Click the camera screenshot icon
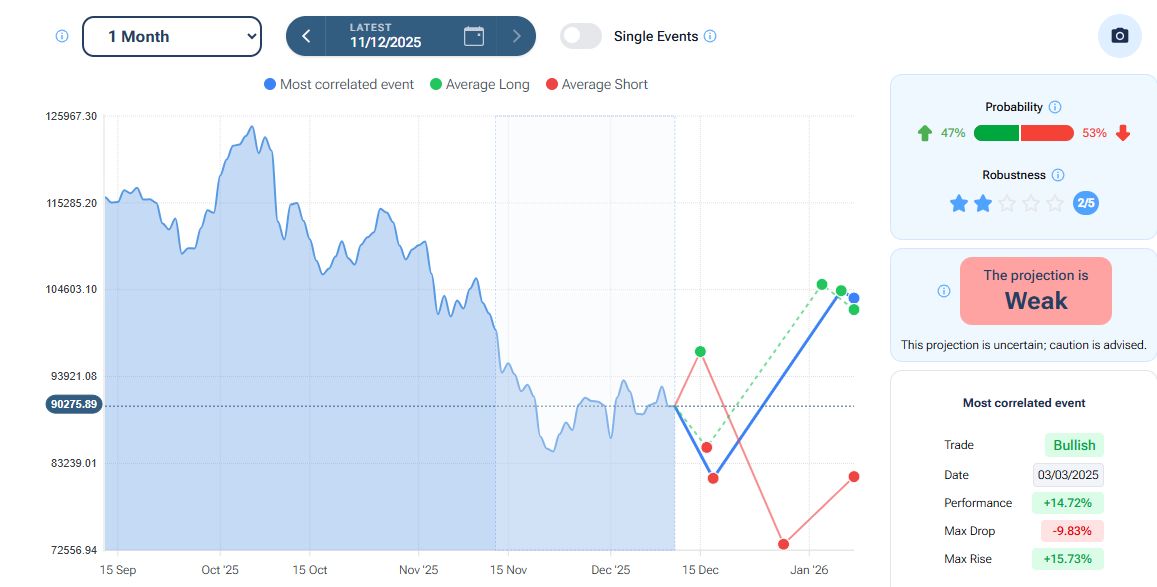 (x=1119, y=36)
